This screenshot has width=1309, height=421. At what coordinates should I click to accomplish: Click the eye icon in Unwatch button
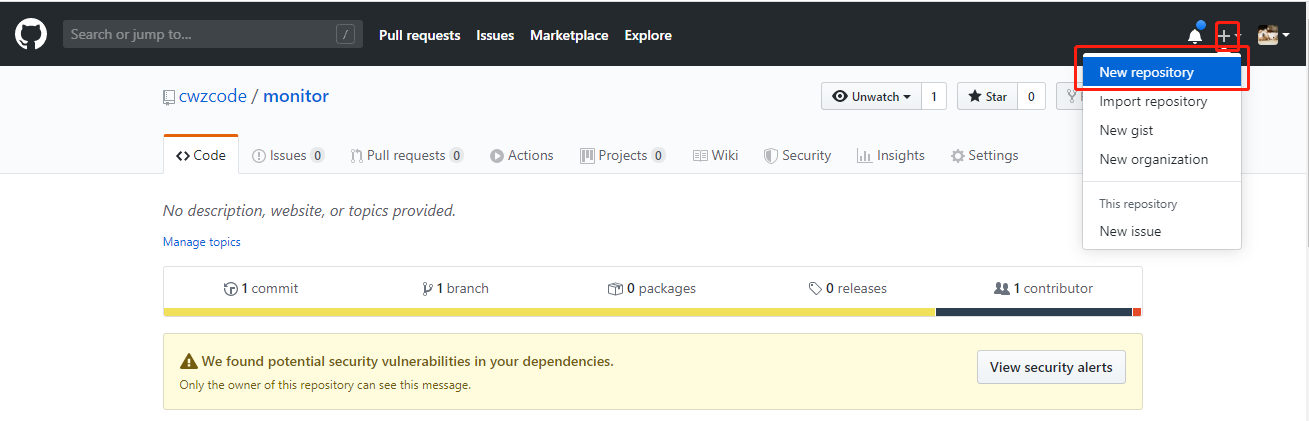(840, 97)
